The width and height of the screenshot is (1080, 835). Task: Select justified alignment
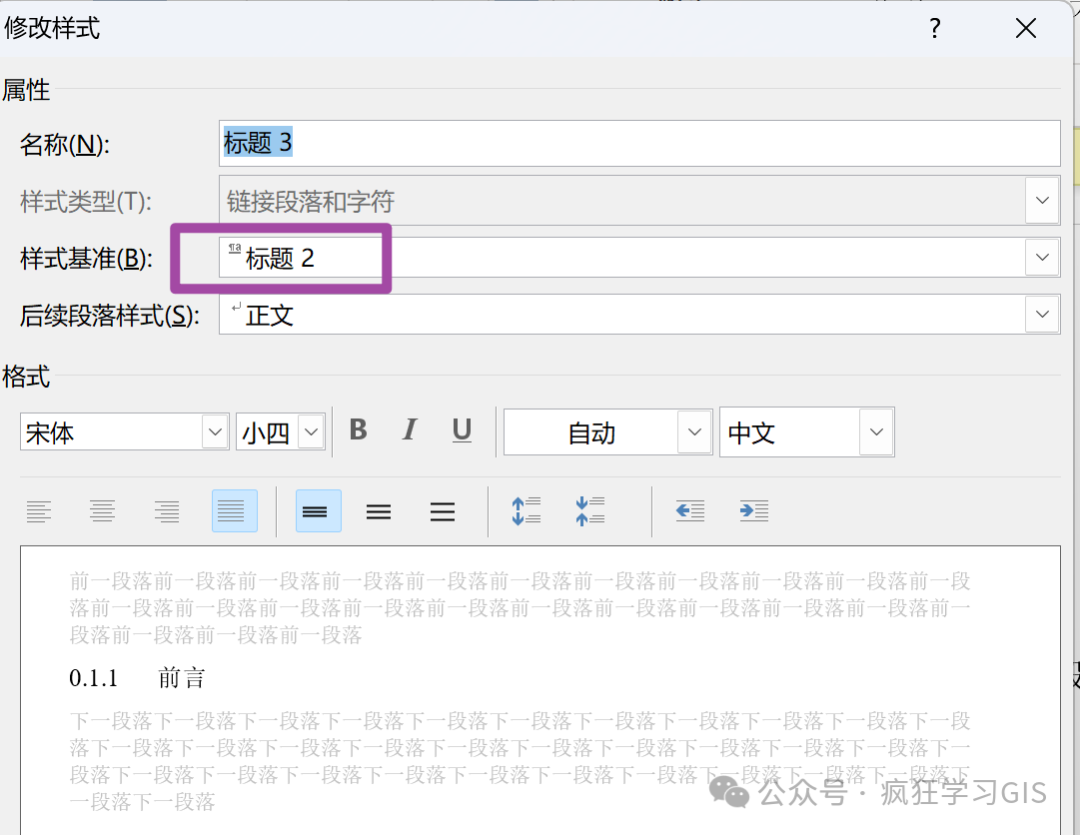(x=232, y=511)
